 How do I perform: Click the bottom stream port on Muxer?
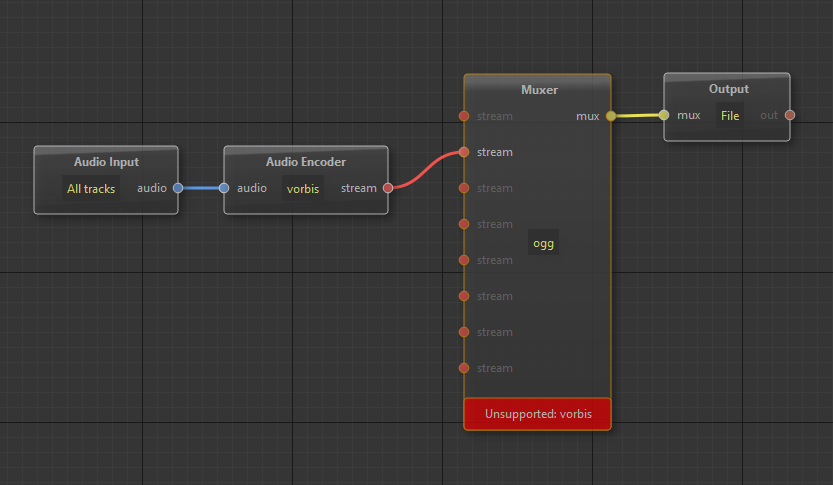pos(464,368)
